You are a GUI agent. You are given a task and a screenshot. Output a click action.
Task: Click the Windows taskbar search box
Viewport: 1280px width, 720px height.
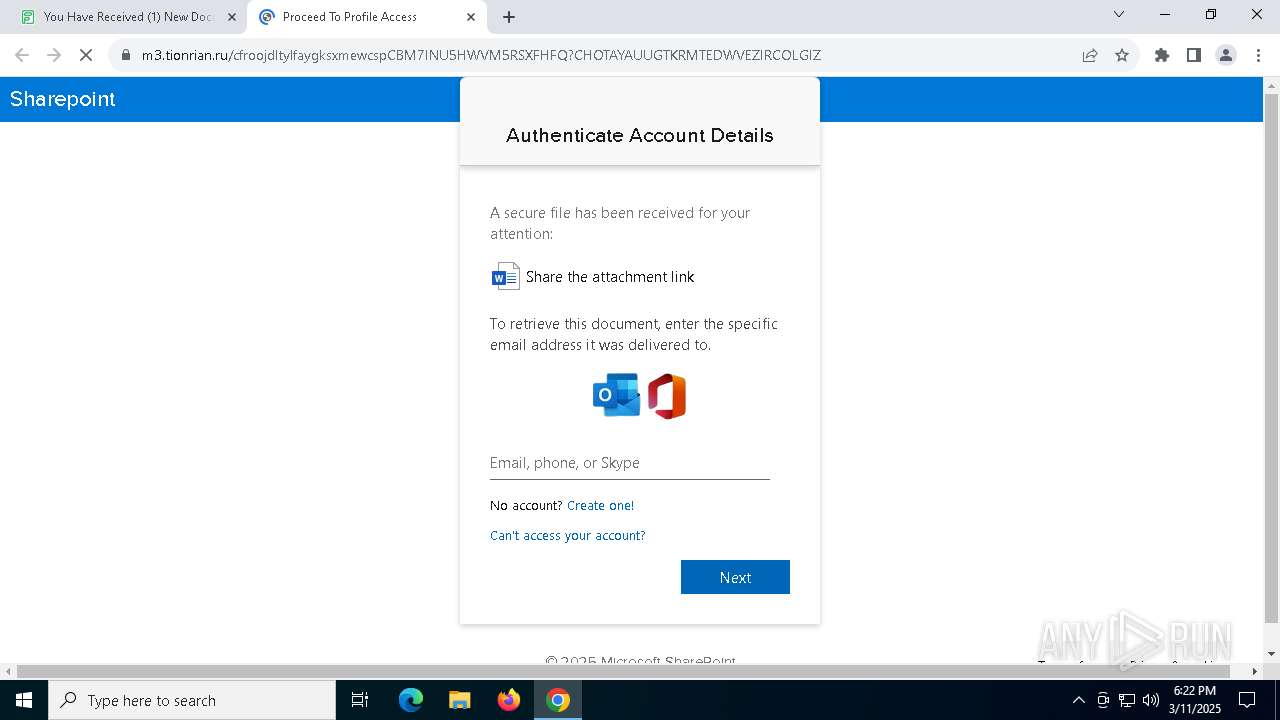(192, 700)
